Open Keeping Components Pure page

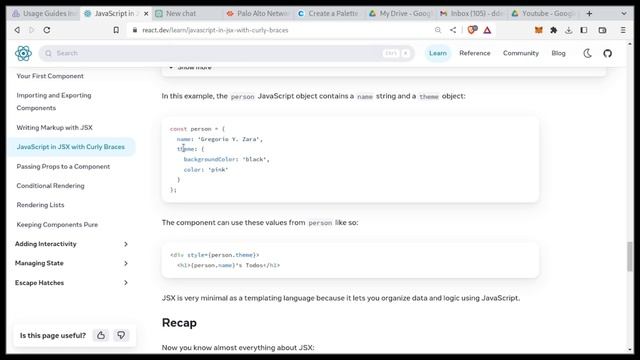tap(57, 224)
